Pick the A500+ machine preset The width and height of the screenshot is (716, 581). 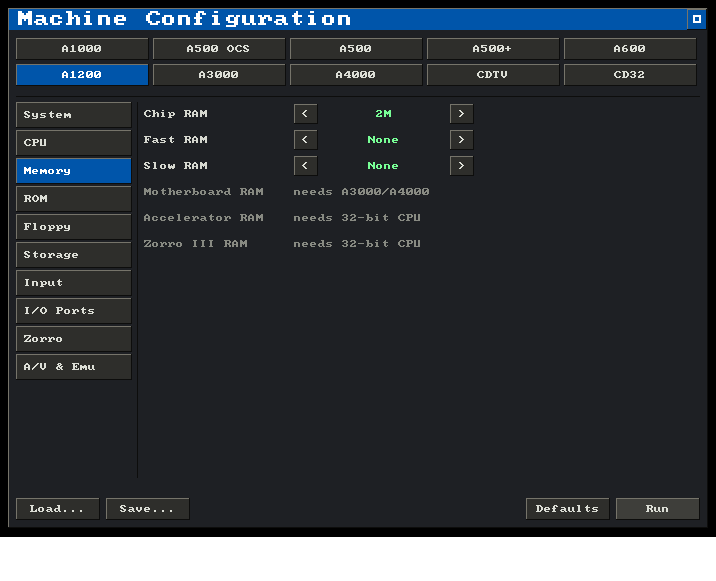click(493, 49)
